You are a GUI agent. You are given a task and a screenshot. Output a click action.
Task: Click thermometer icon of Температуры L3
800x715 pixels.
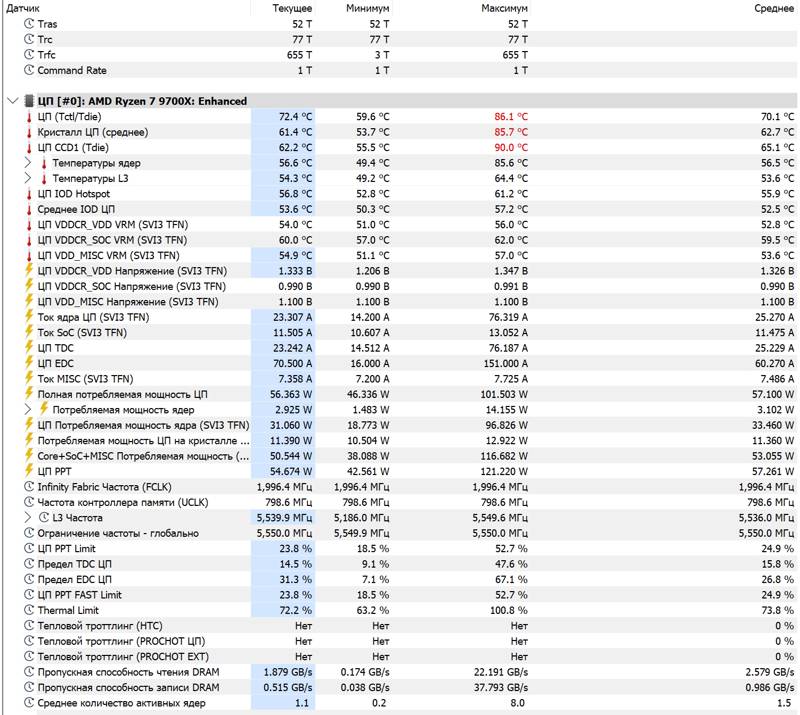click(x=44, y=179)
